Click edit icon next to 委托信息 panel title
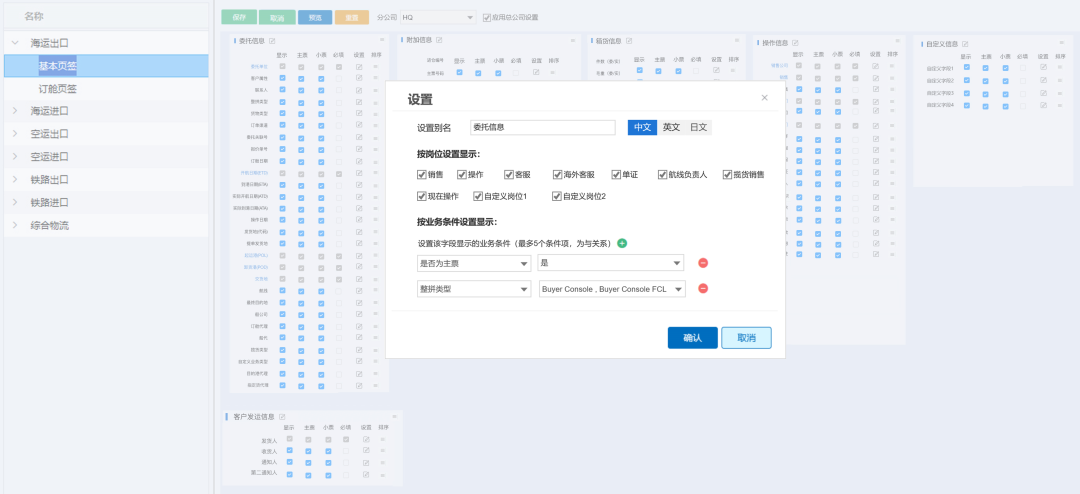 tap(272, 41)
